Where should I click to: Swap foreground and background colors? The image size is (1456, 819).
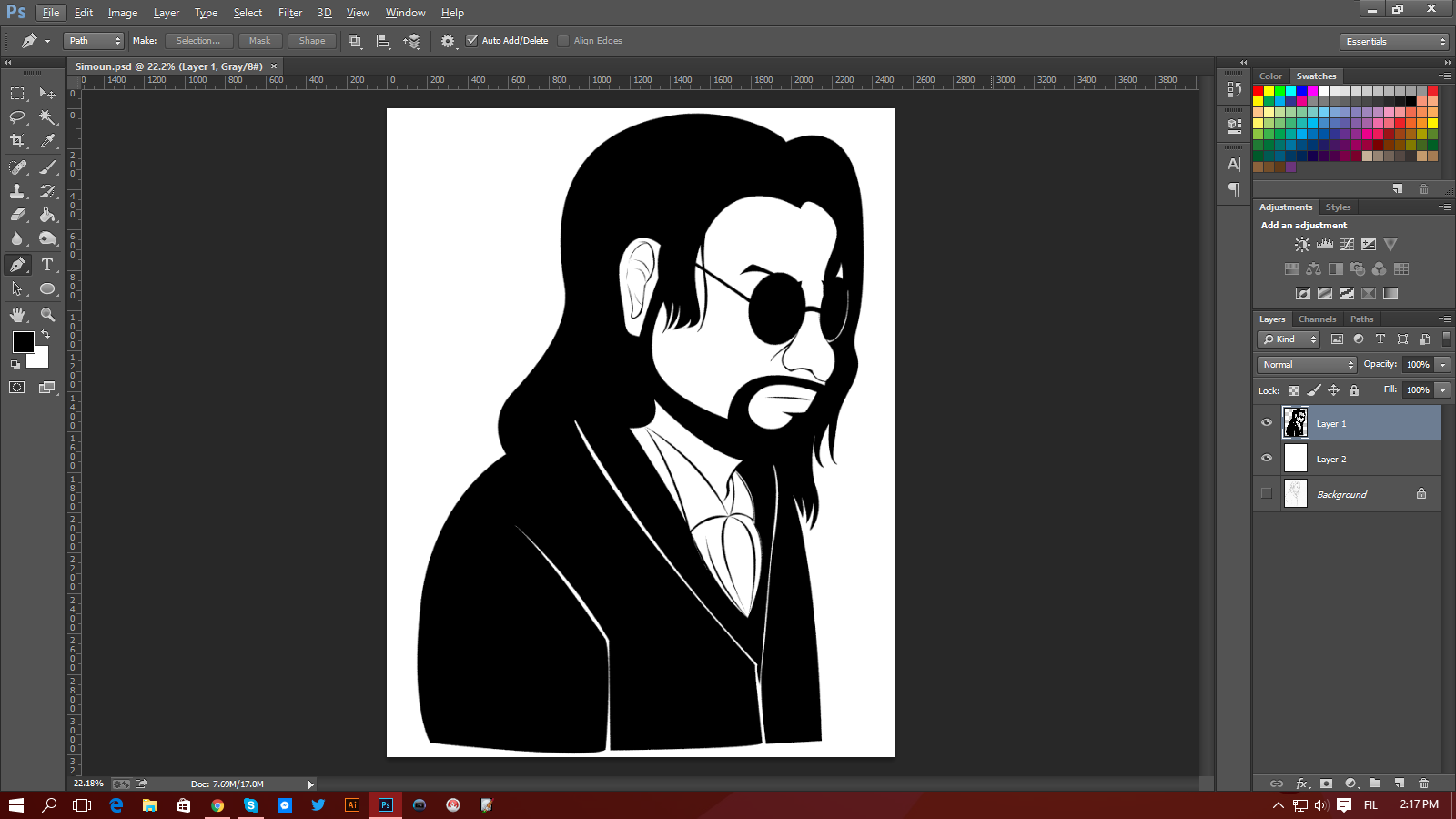pyautogui.click(x=45, y=335)
